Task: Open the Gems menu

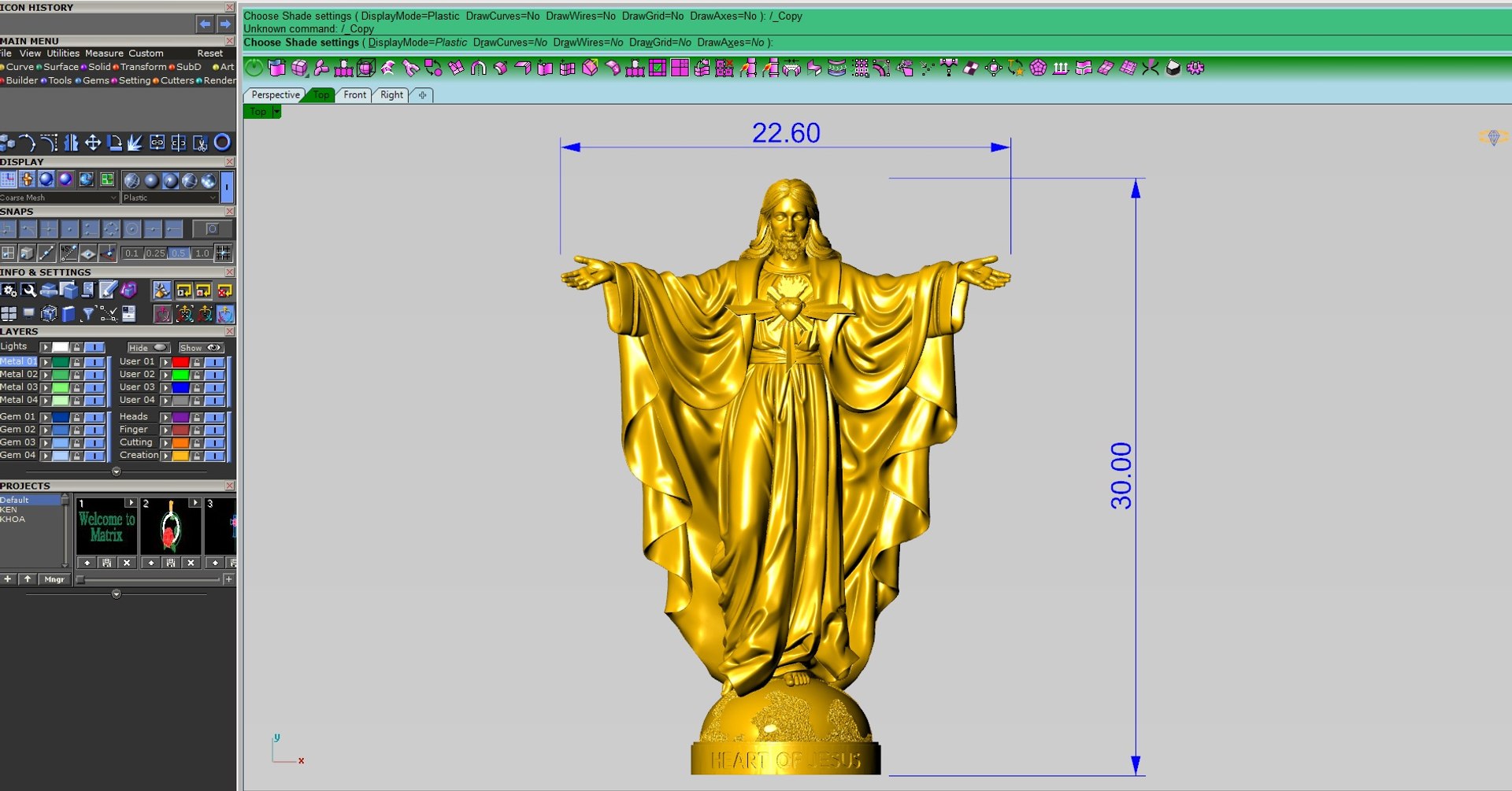Action: click(96, 80)
